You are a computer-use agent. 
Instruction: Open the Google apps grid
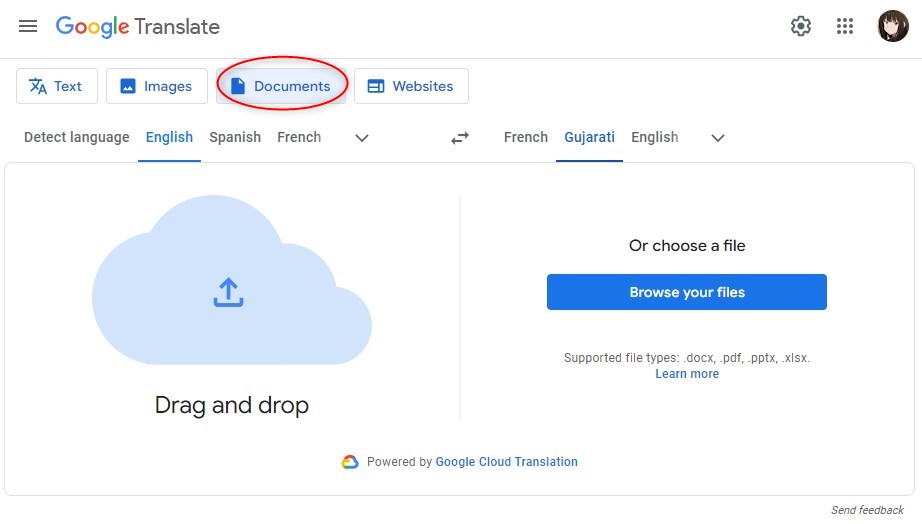844,26
